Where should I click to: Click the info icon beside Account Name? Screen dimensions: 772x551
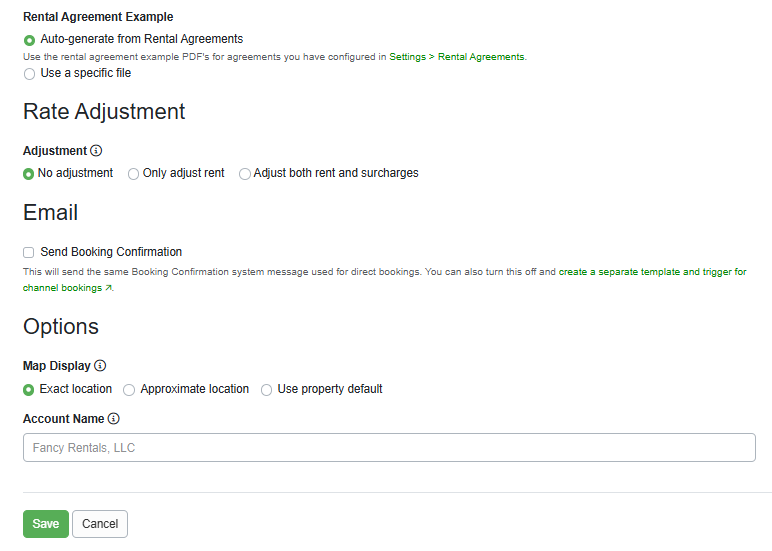pyautogui.click(x=114, y=419)
